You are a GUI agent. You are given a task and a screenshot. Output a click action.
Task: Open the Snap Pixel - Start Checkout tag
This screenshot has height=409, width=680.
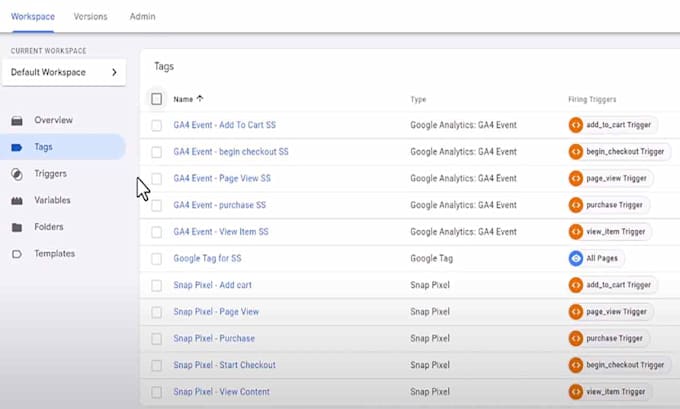[224, 365]
